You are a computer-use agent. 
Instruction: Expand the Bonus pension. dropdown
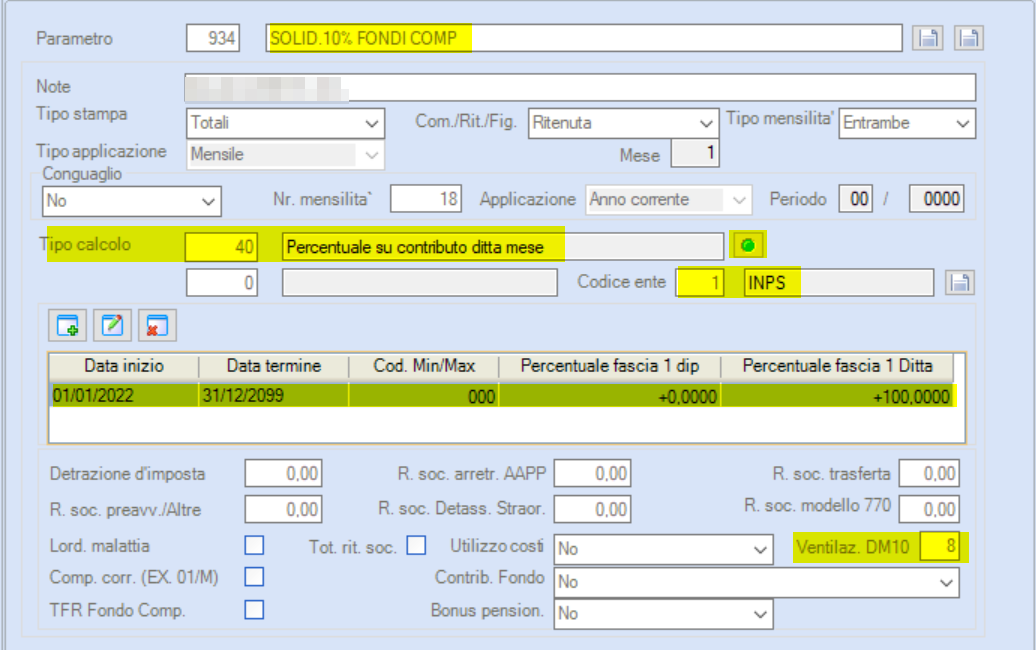click(663, 614)
